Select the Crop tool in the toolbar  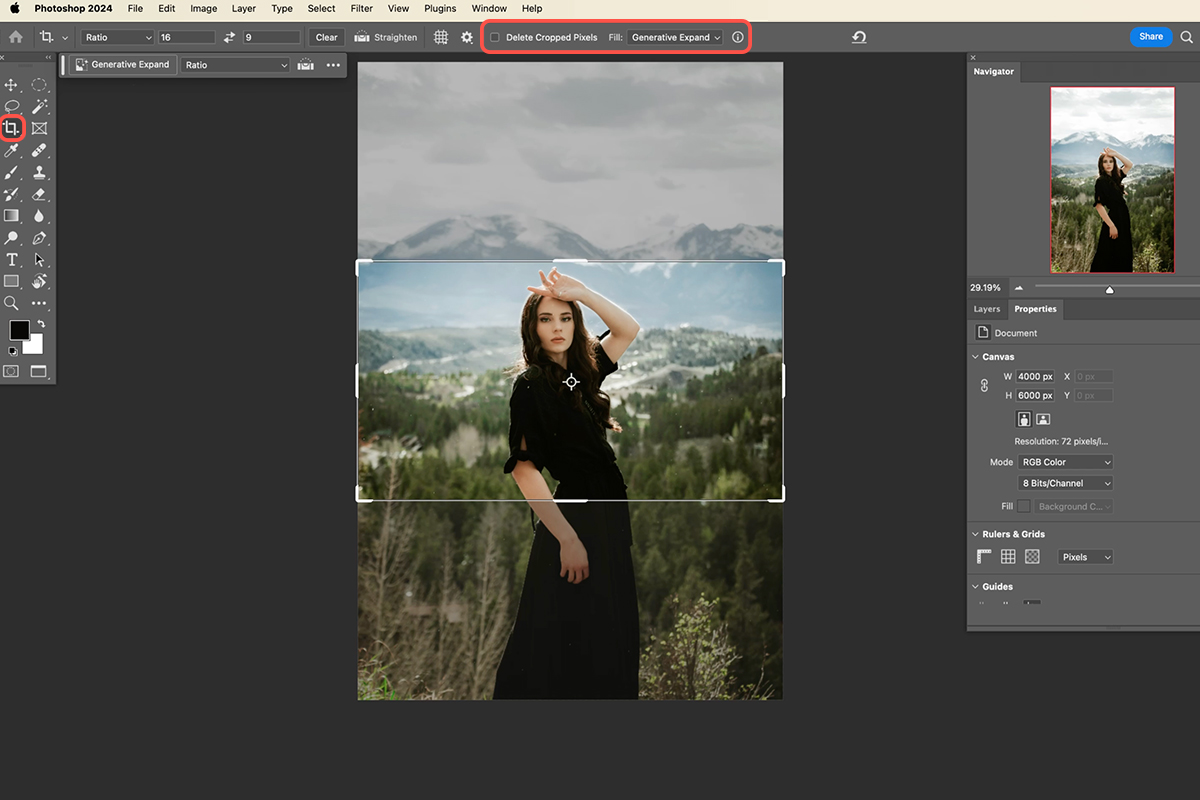(x=12, y=128)
